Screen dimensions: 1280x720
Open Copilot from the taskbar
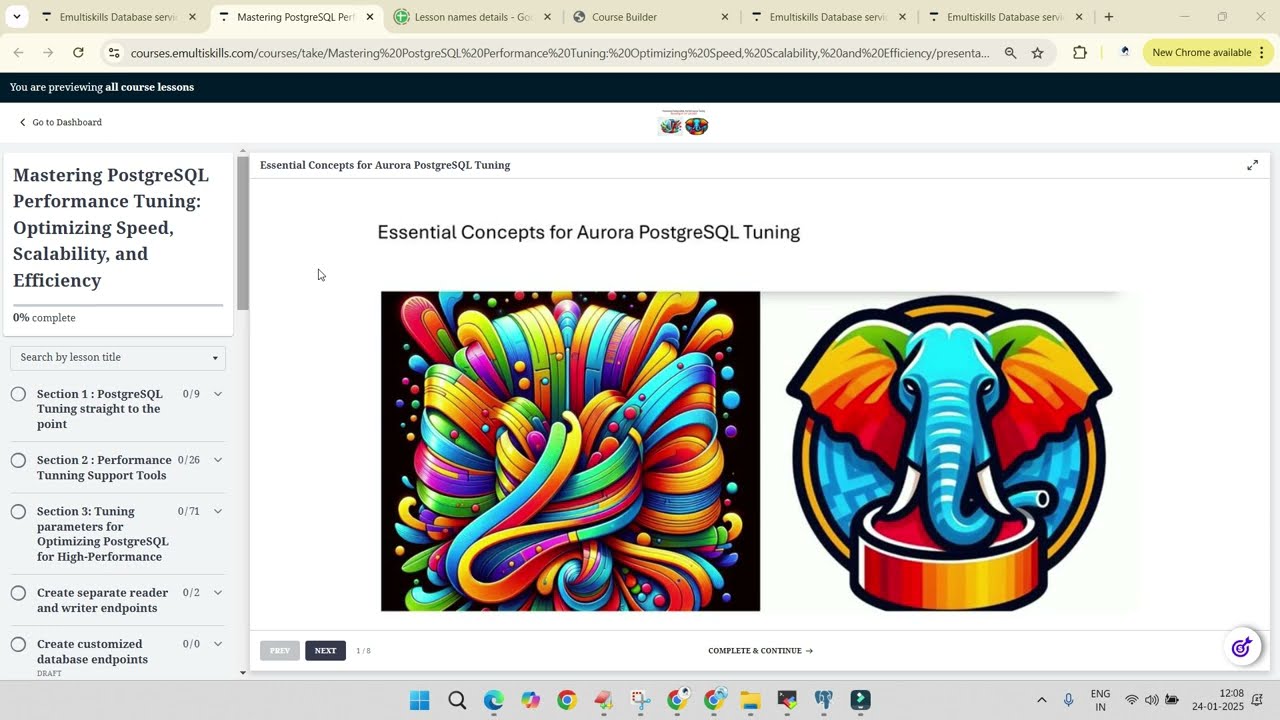(530, 700)
